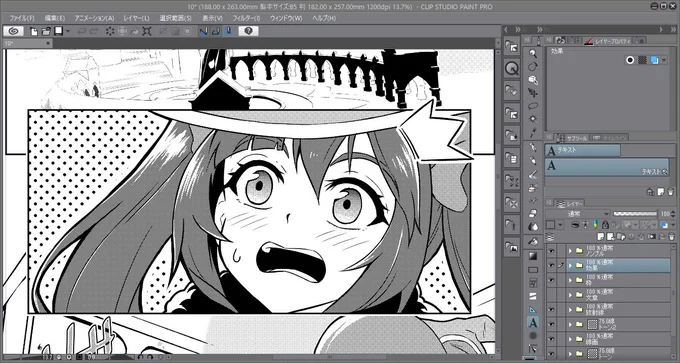Image resolution: width=680 pixels, height=363 pixels.
Task: Open the 編集(E) menu
Action: [55, 19]
